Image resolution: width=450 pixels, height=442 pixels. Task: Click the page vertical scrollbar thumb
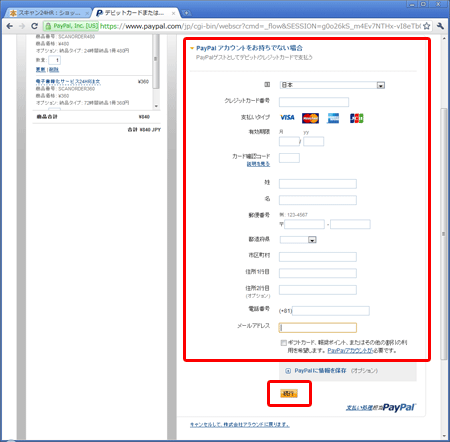pos(444,234)
